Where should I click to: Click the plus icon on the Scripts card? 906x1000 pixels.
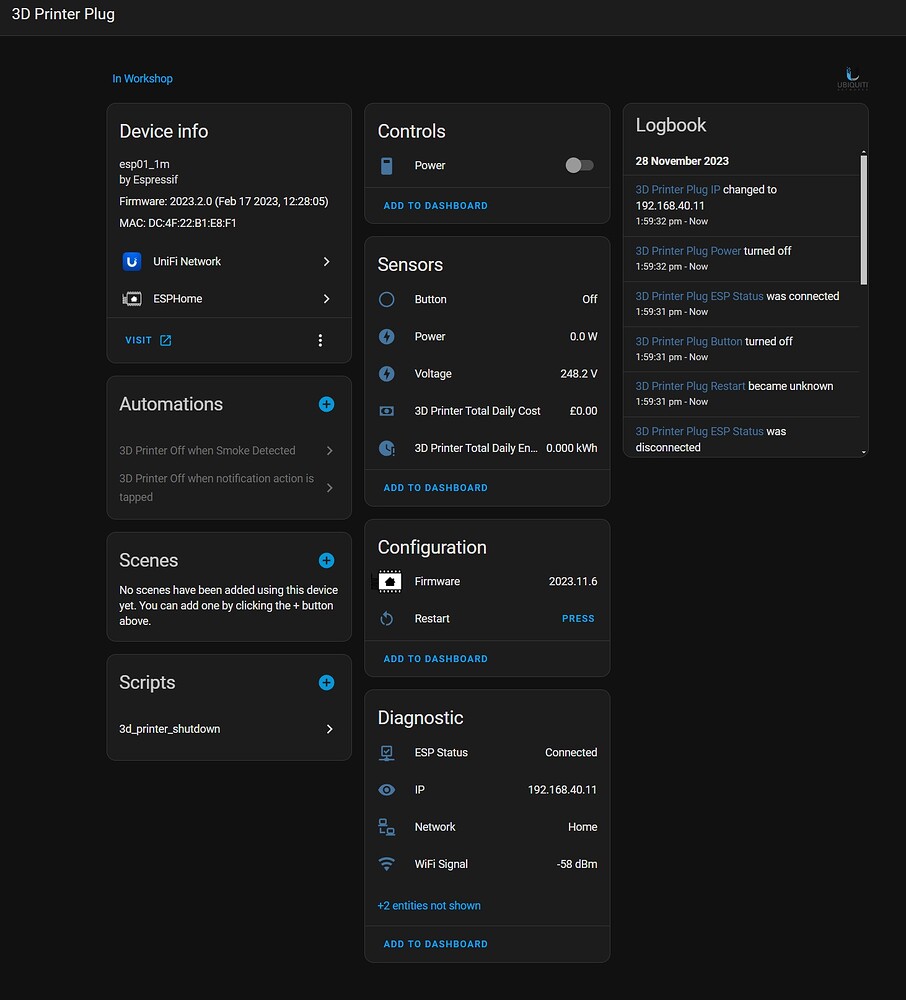tap(326, 682)
